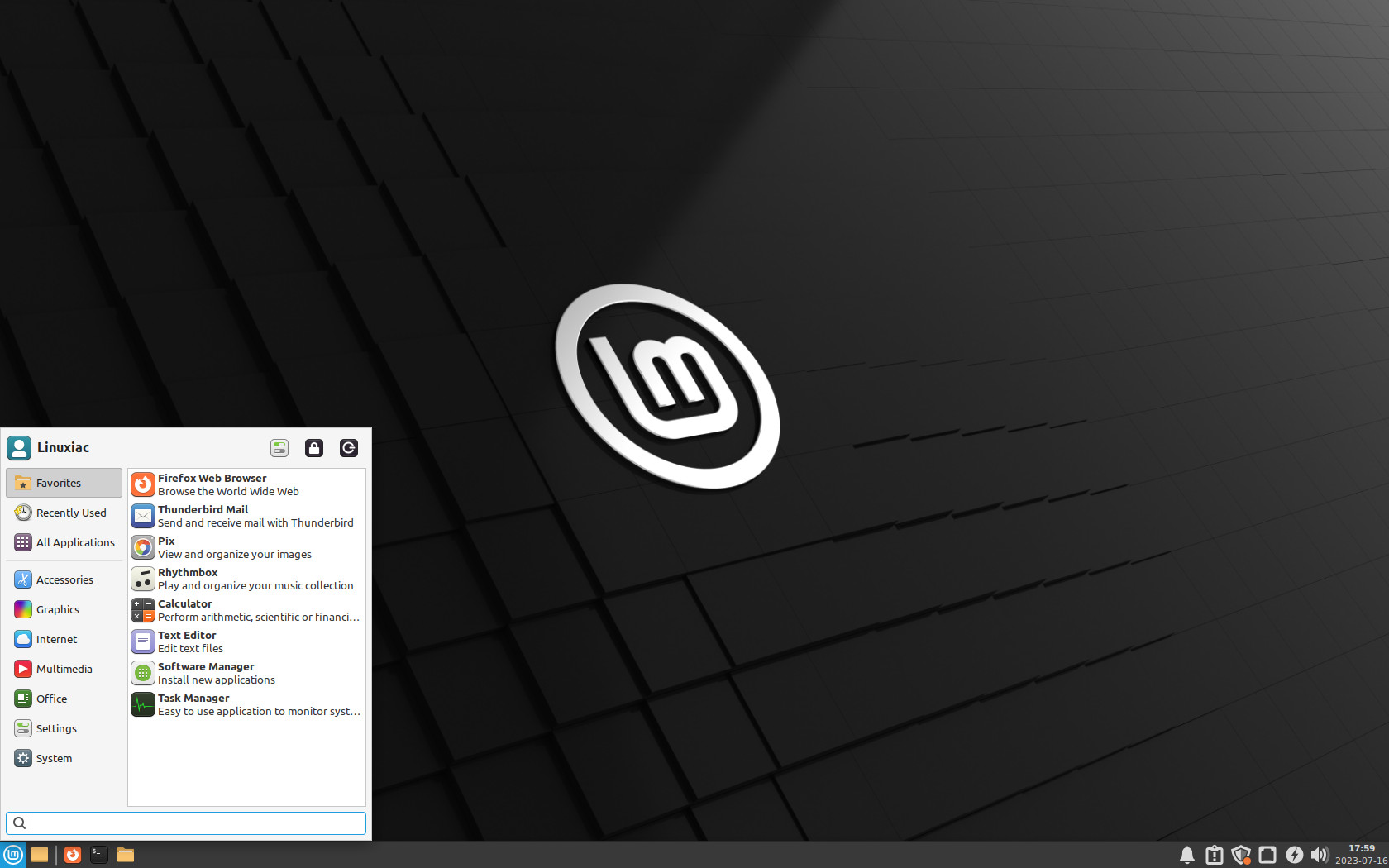1389x868 pixels.
Task: Open Software Manager
Action: tap(246, 673)
